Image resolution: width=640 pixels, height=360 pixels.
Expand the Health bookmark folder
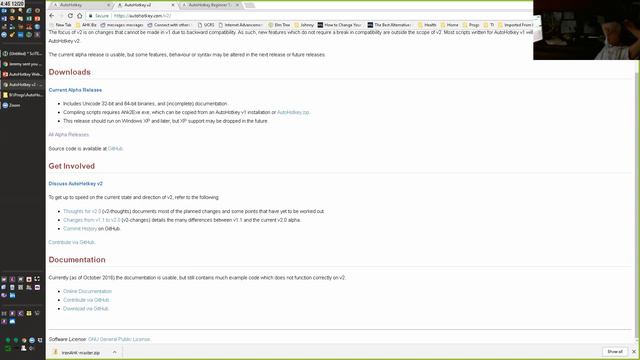click(427, 25)
